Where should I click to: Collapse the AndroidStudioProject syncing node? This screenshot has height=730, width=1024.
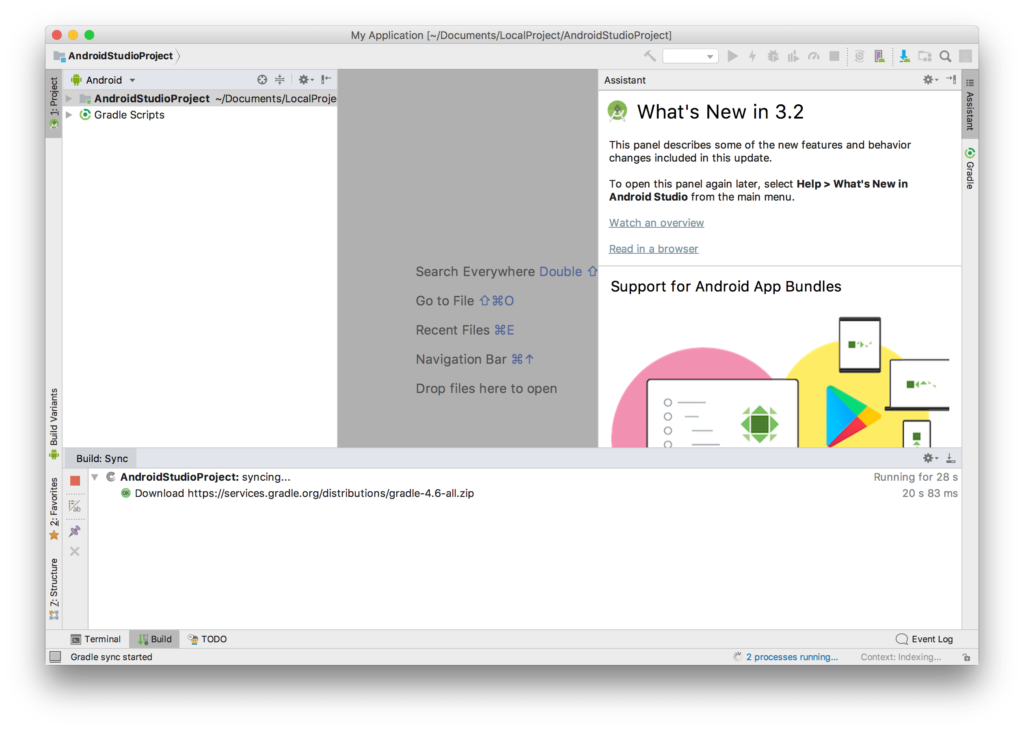point(95,477)
